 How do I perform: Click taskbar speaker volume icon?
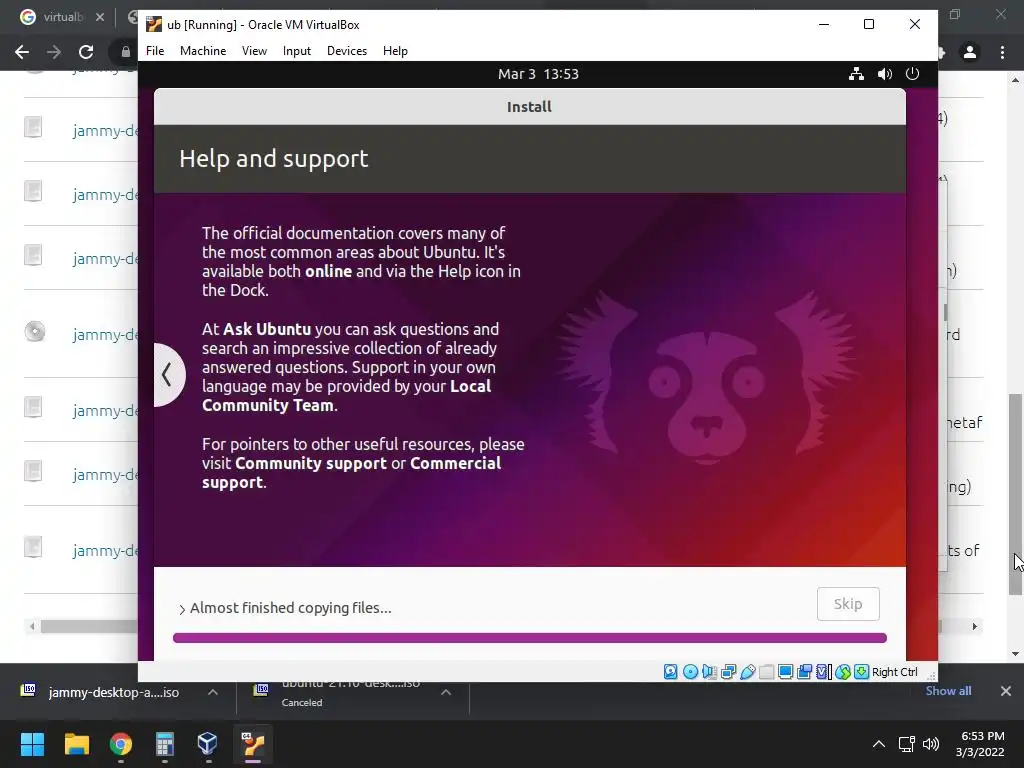(931, 744)
